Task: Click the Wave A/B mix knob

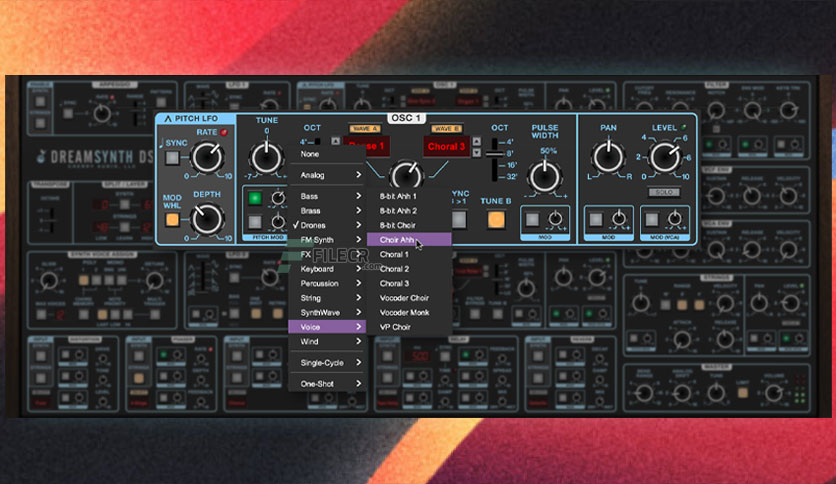Action: tap(406, 174)
